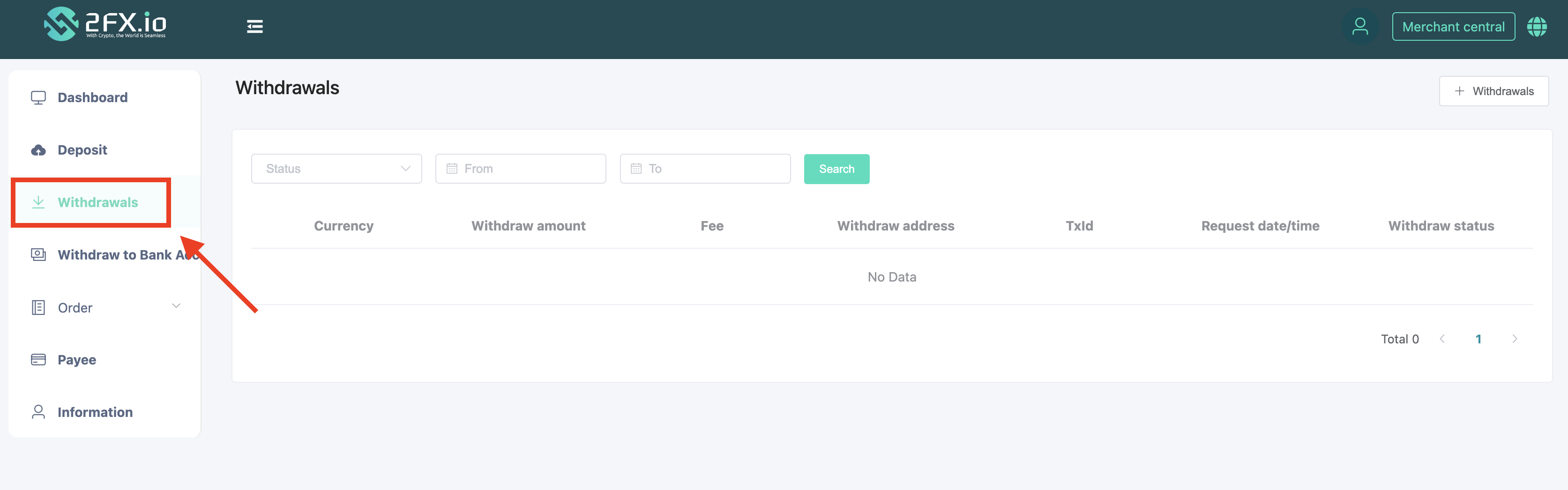This screenshot has height=490, width=1568.
Task: Click the Withdraw status column header
Action: coord(1441,226)
